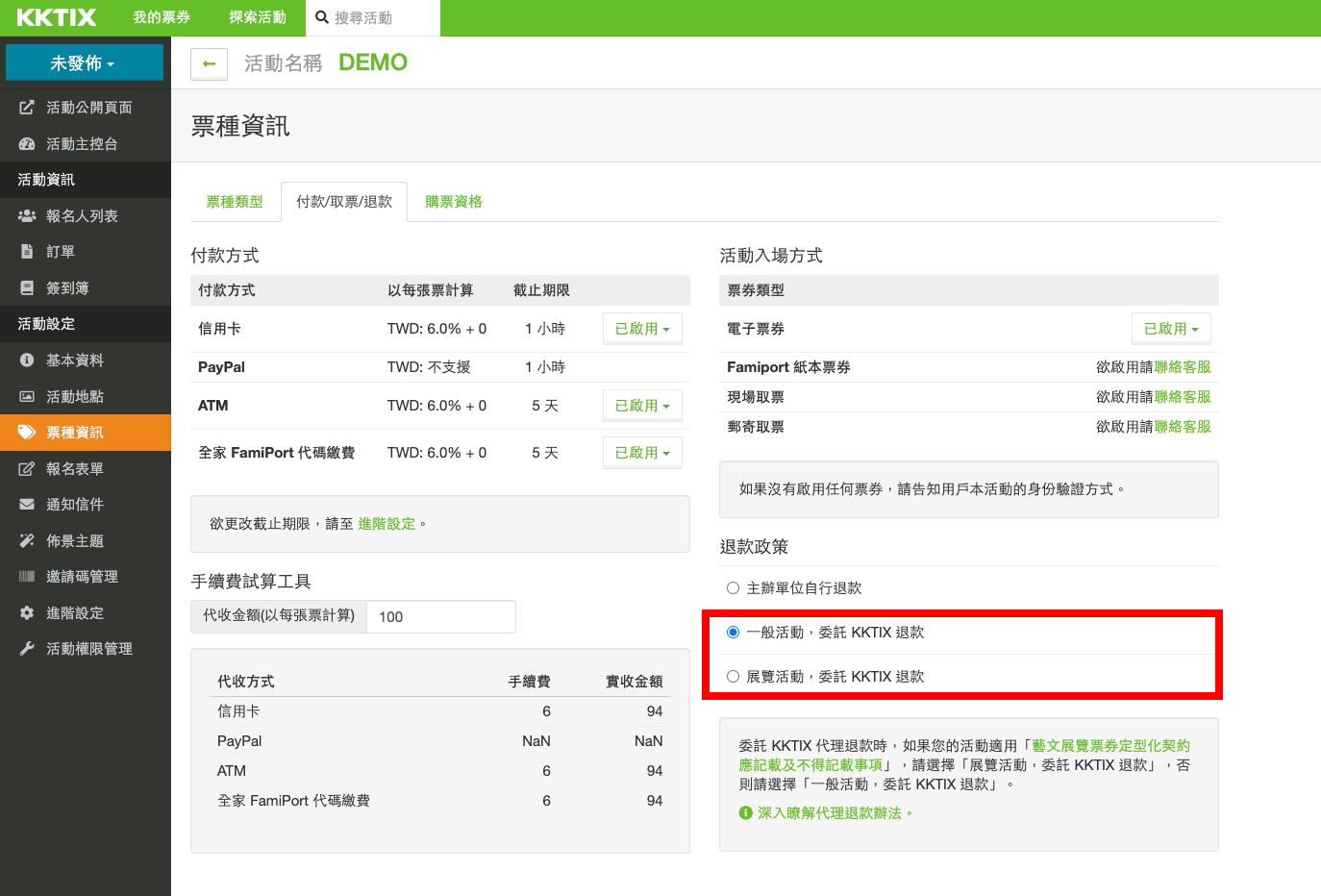Select 主辦單位自行退款 radio option
The image size is (1321, 896).
734,588
